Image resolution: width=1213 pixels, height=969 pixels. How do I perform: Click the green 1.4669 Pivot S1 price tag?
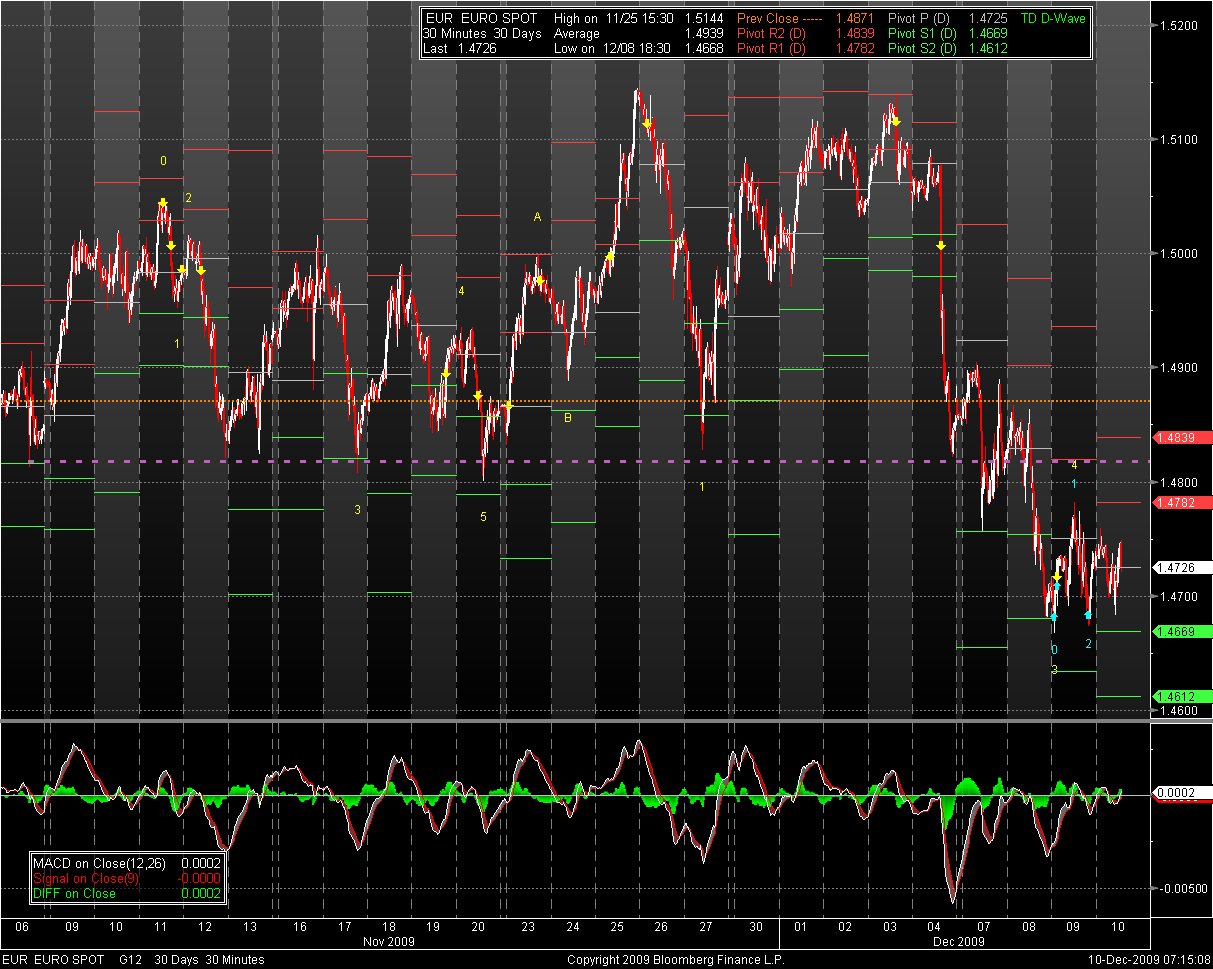tap(1182, 632)
